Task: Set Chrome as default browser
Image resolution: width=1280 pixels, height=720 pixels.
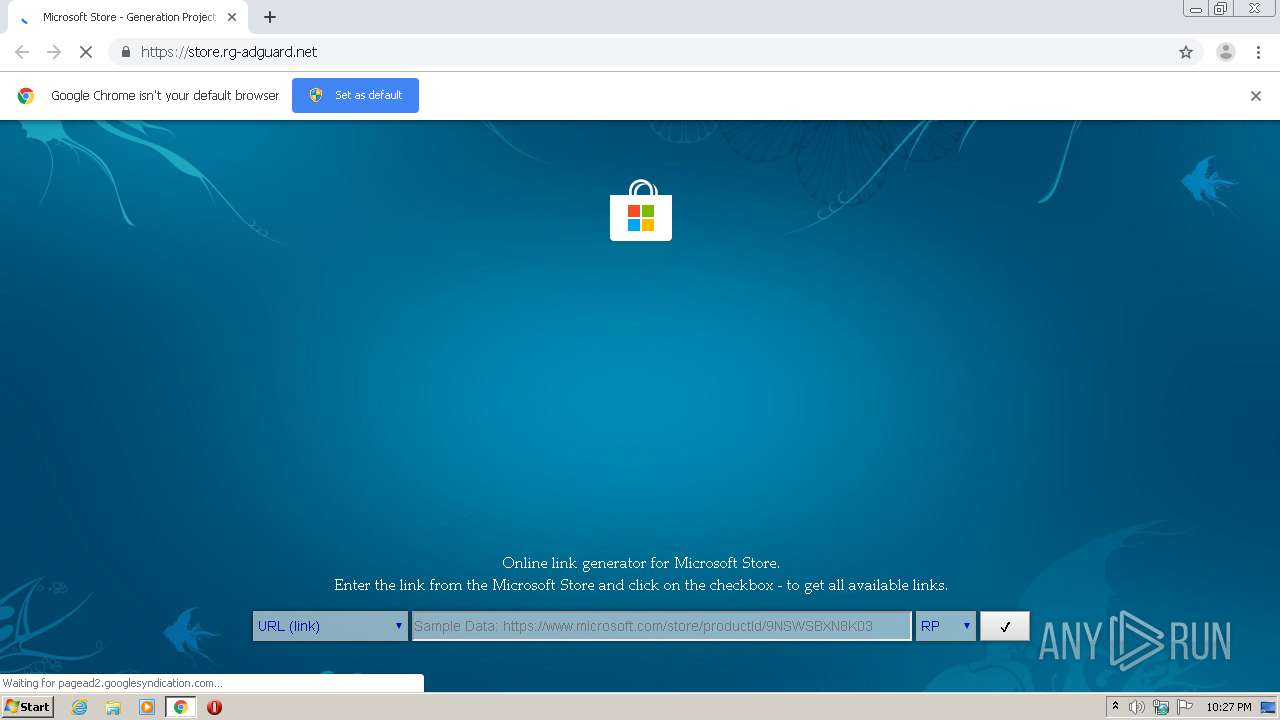Action: tap(355, 95)
